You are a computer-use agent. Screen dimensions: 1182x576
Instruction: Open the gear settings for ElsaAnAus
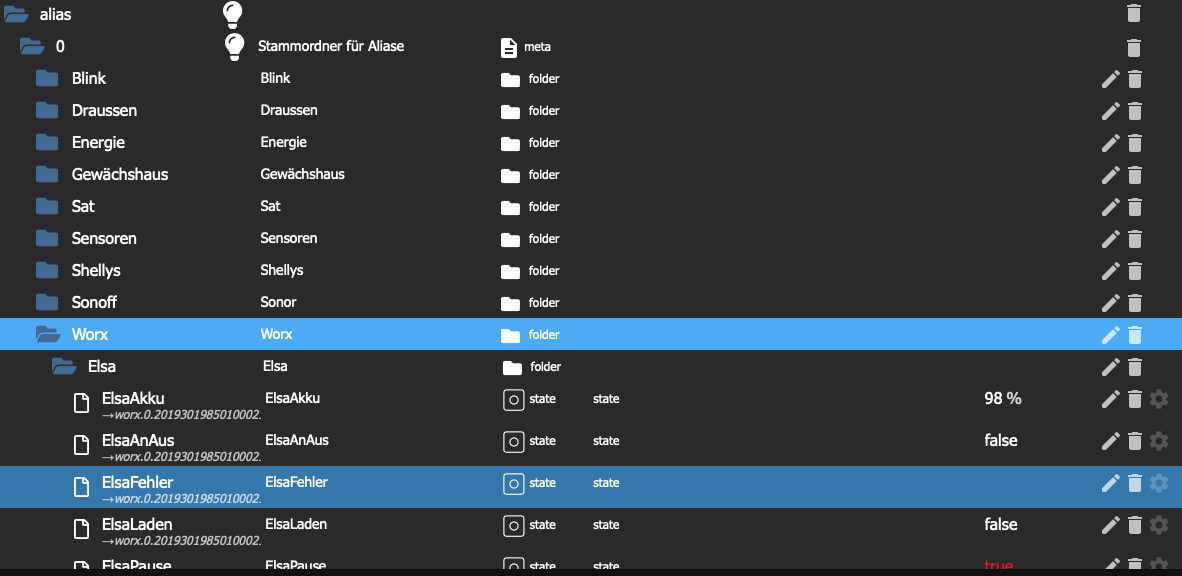tap(1158, 441)
